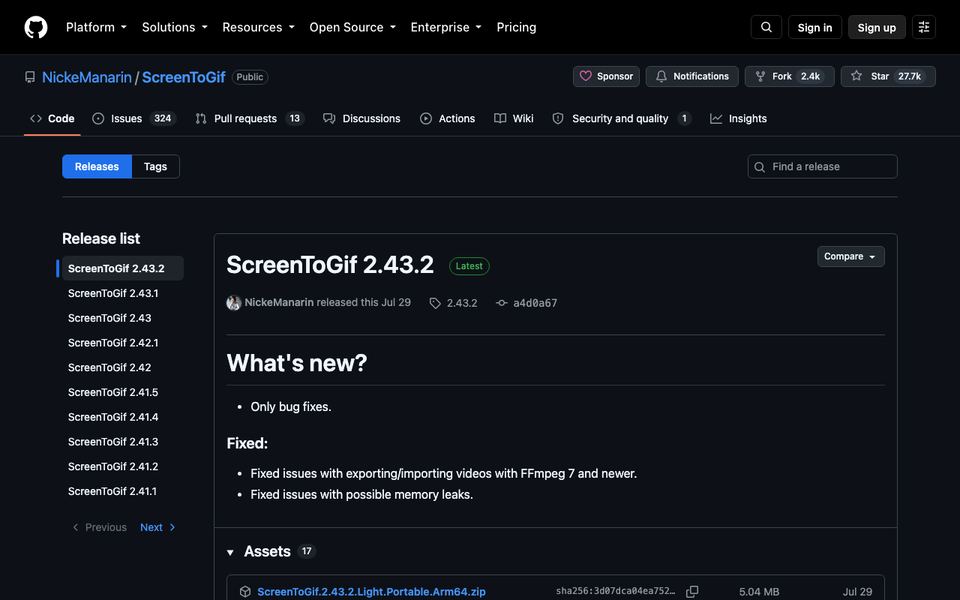
Task: Switch to Tags view
Action: [x=156, y=167]
